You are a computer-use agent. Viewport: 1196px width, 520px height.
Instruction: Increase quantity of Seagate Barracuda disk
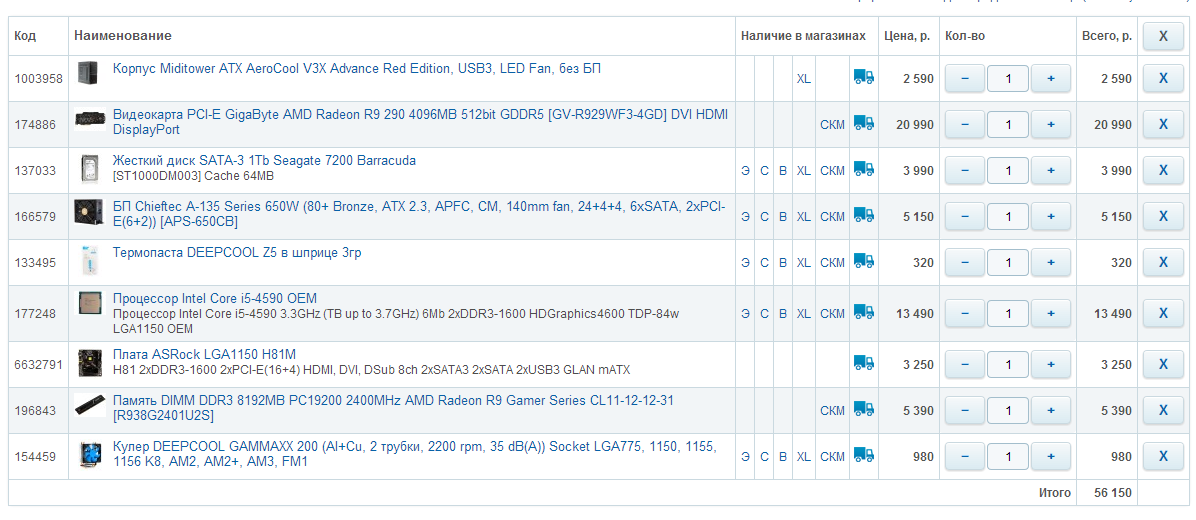click(x=1051, y=170)
